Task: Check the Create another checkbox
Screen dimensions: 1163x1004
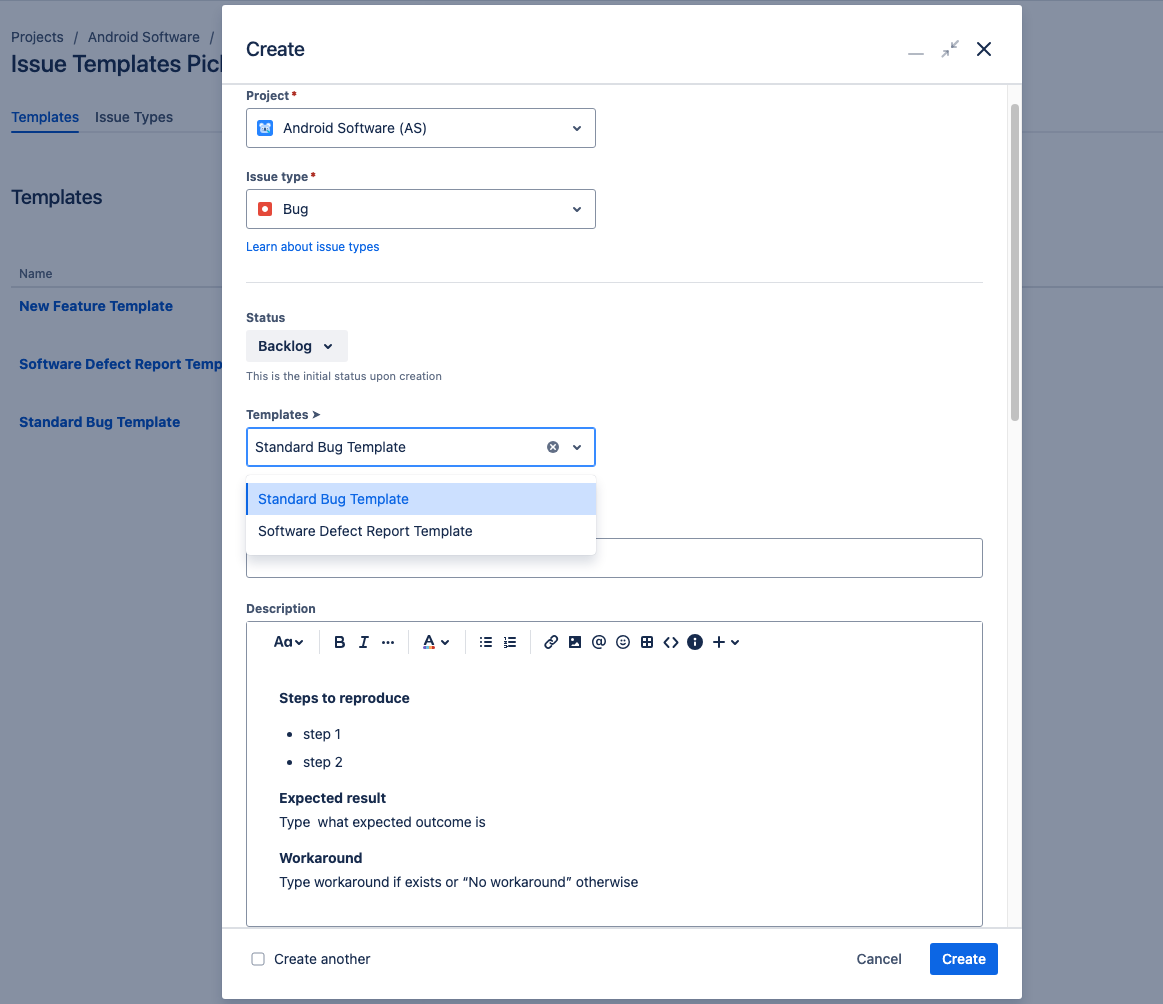Action: [x=258, y=959]
